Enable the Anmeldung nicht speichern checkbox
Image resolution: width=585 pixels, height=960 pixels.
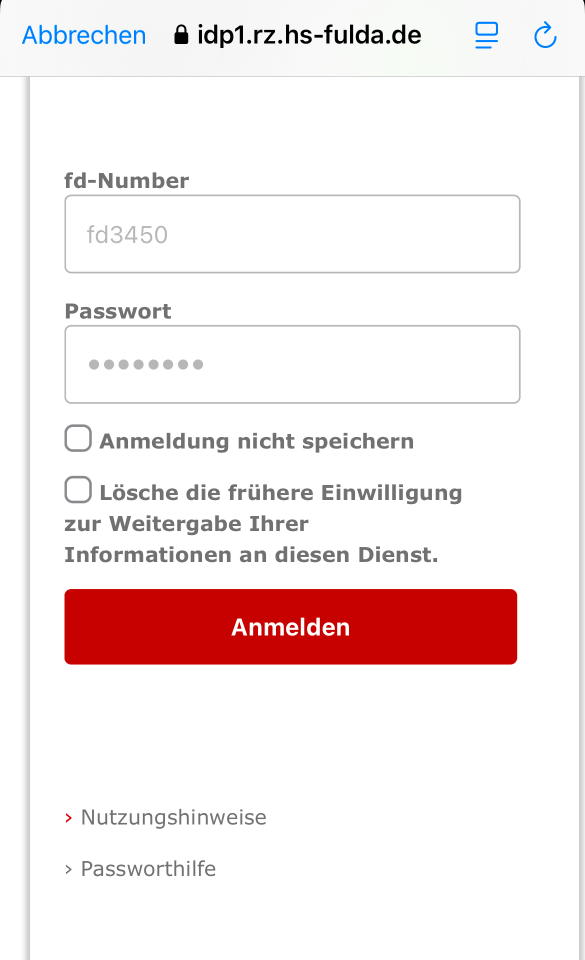point(78,438)
